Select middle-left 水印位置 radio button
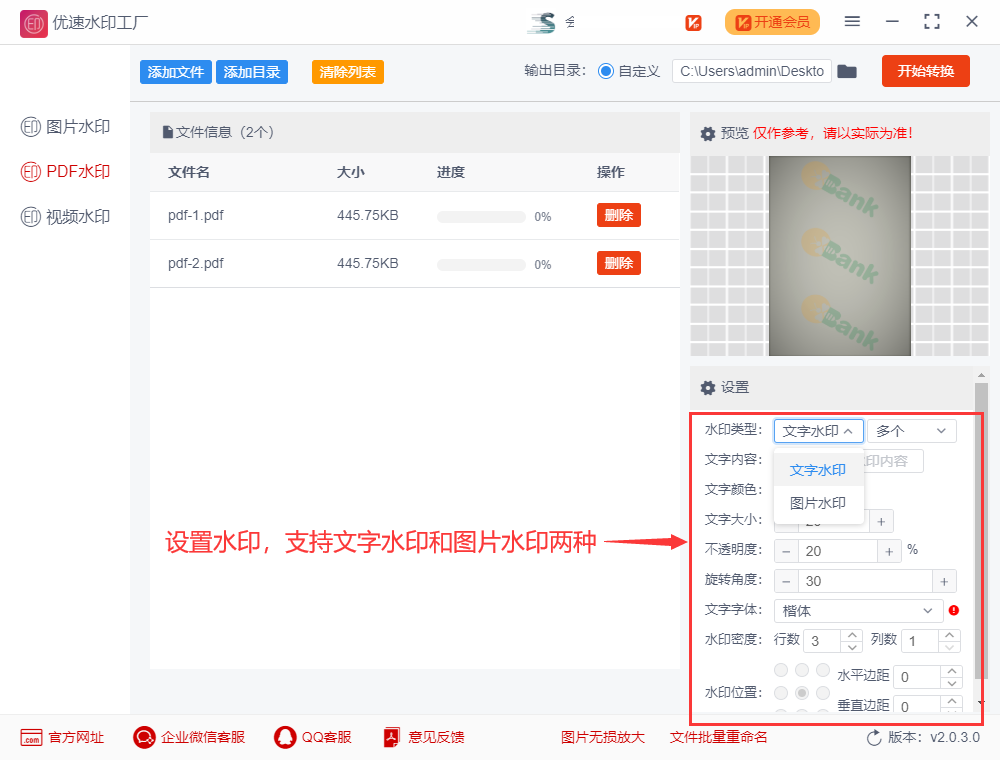Viewport: 1000px width, 760px height. [x=781, y=692]
